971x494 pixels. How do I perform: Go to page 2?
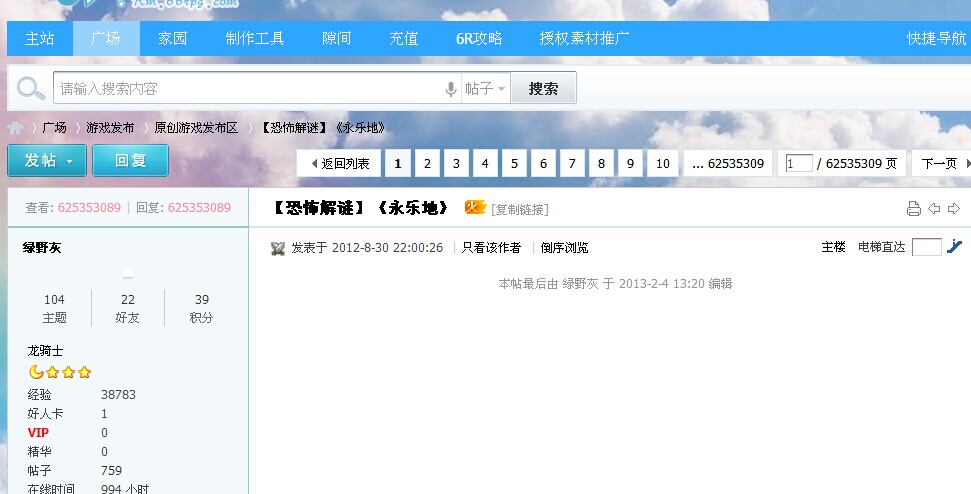click(427, 163)
